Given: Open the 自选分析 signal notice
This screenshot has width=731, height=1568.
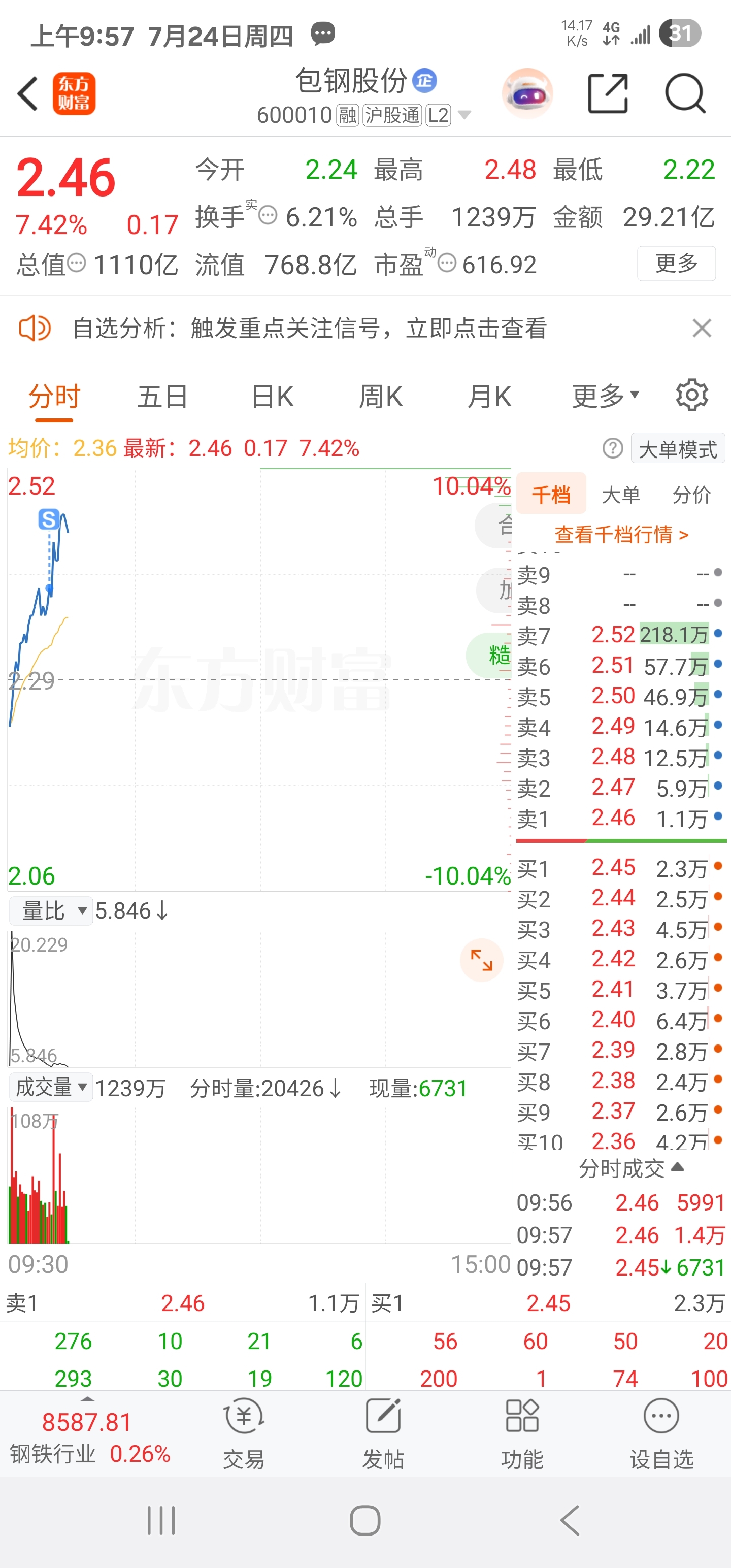Looking at the screenshot, I should pyautogui.click(x=310, y=329).
